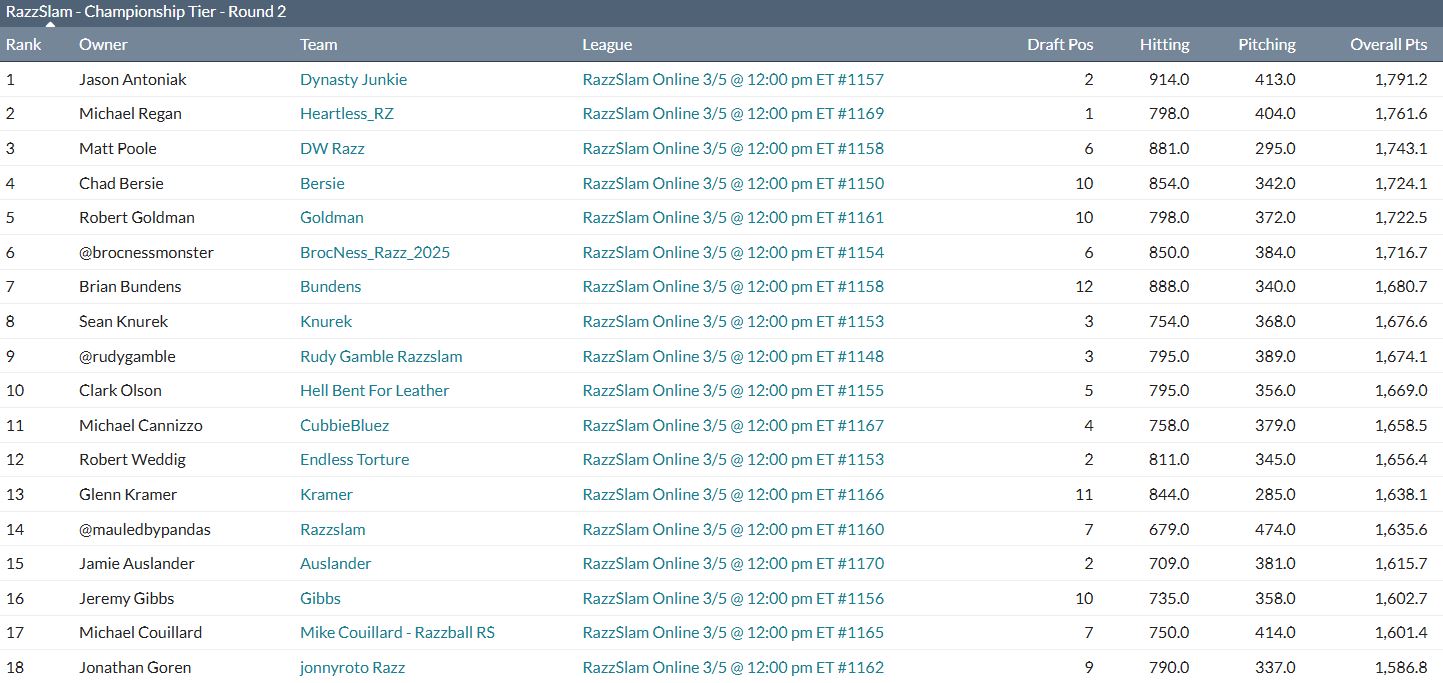Open the Knurek team link
Image resolution: width=1443 pixels, height=683 pixels.
(326, 321)
